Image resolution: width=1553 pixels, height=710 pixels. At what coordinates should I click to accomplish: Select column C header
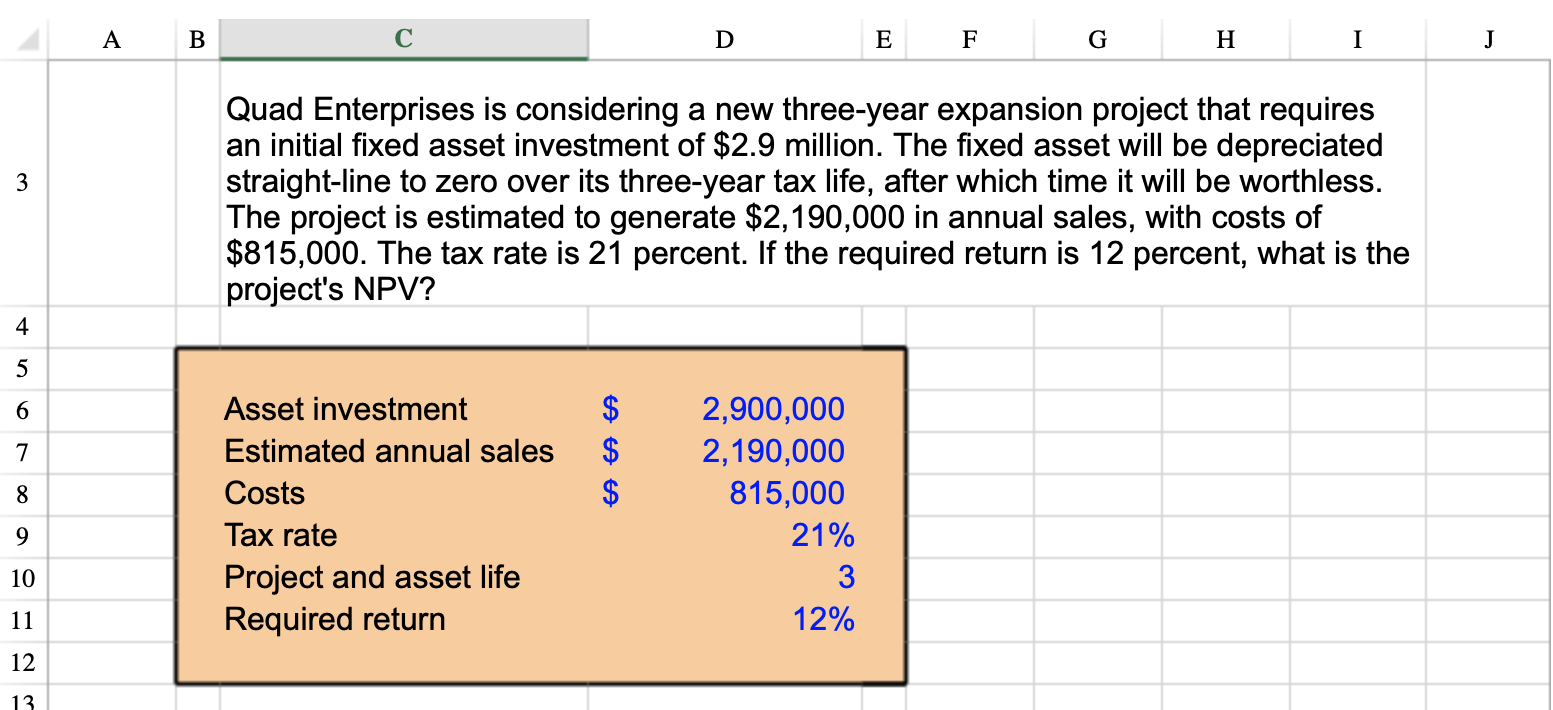tap(403, 38)
